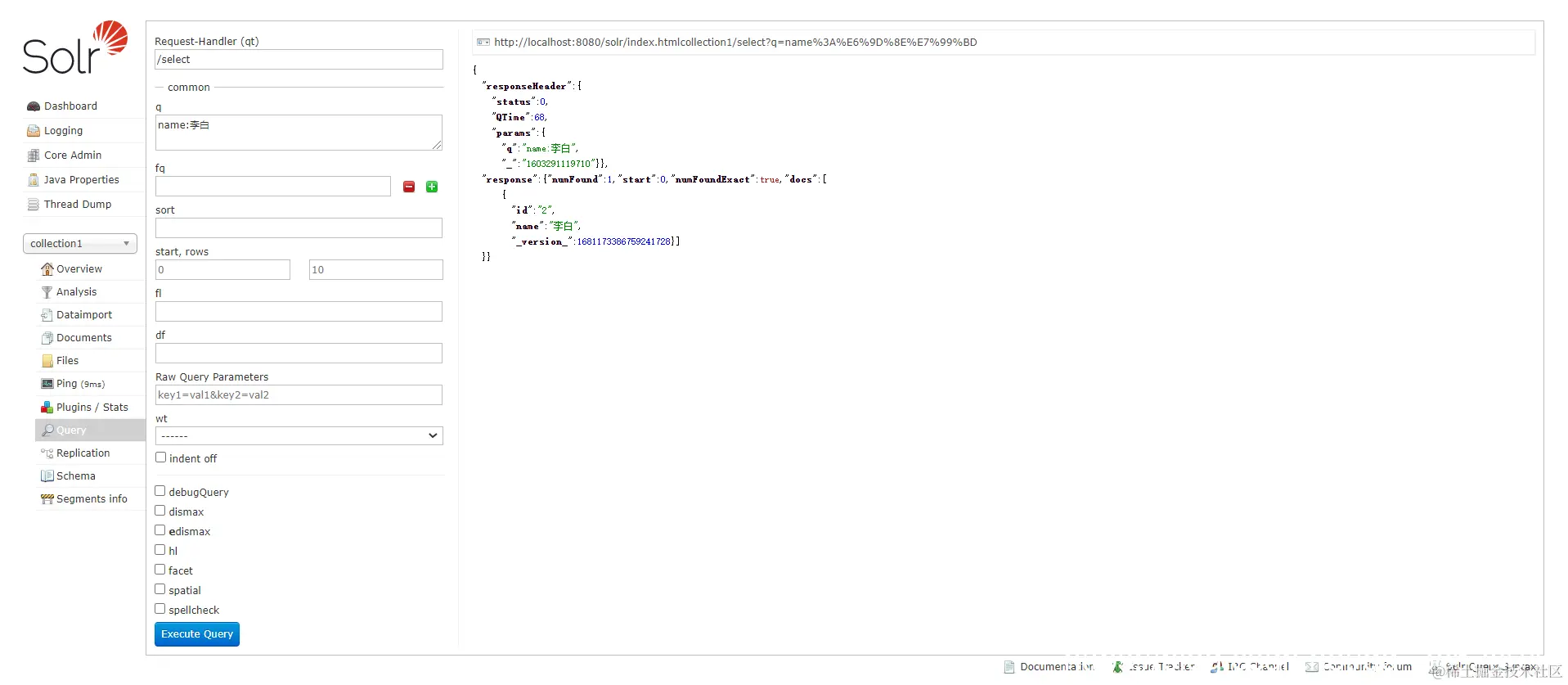This screenshot has height=685, width=1568.
Task: Click the fq filter query input
Action: [x=273, y=187]
